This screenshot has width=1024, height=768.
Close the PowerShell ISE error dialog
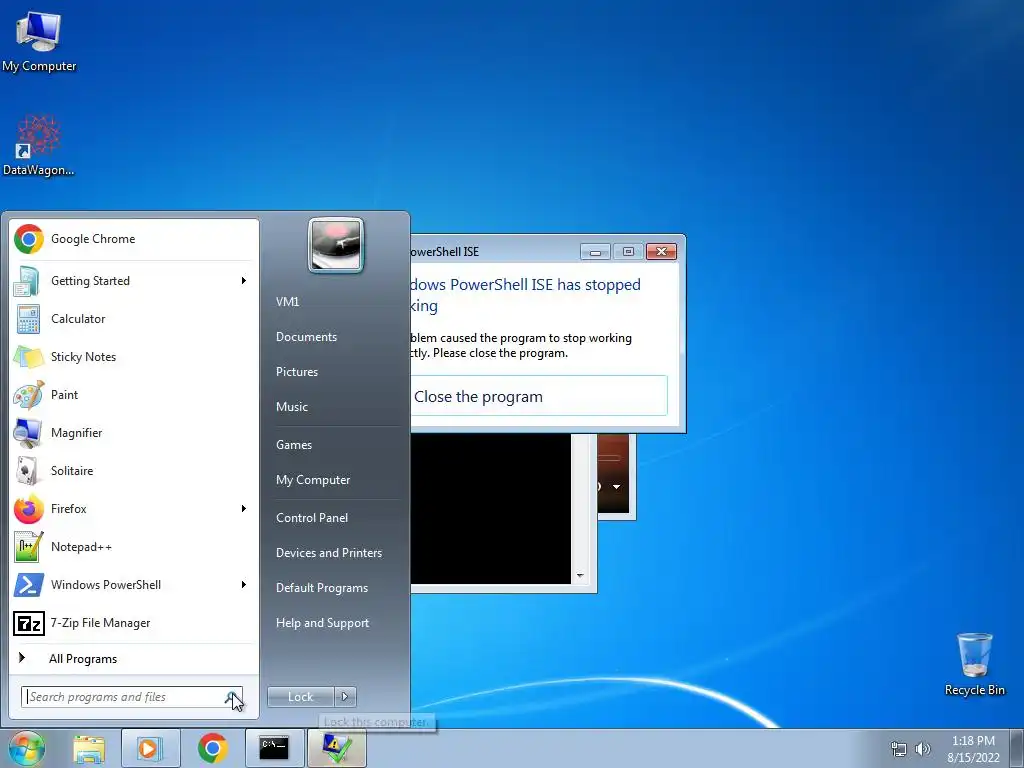click(x=661, y=251)
